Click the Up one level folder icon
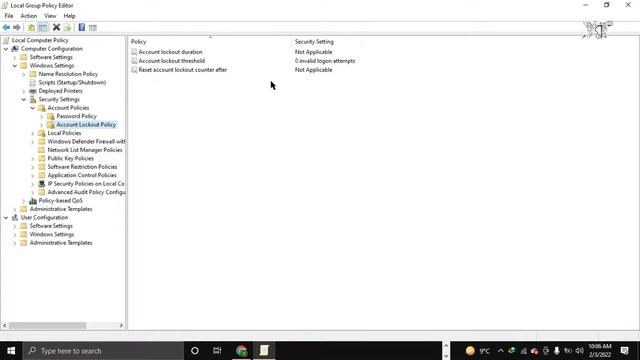Viewport: 640px width, 360px height. pos(31,27)
